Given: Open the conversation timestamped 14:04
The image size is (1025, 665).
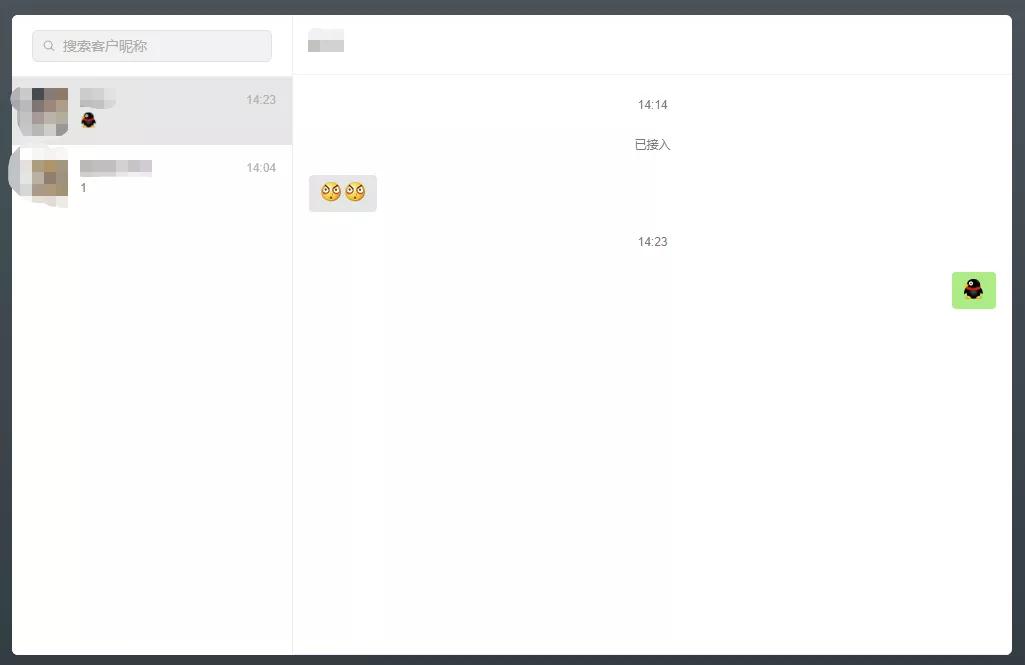Looking at the screenshot, I should coord(152,178).
